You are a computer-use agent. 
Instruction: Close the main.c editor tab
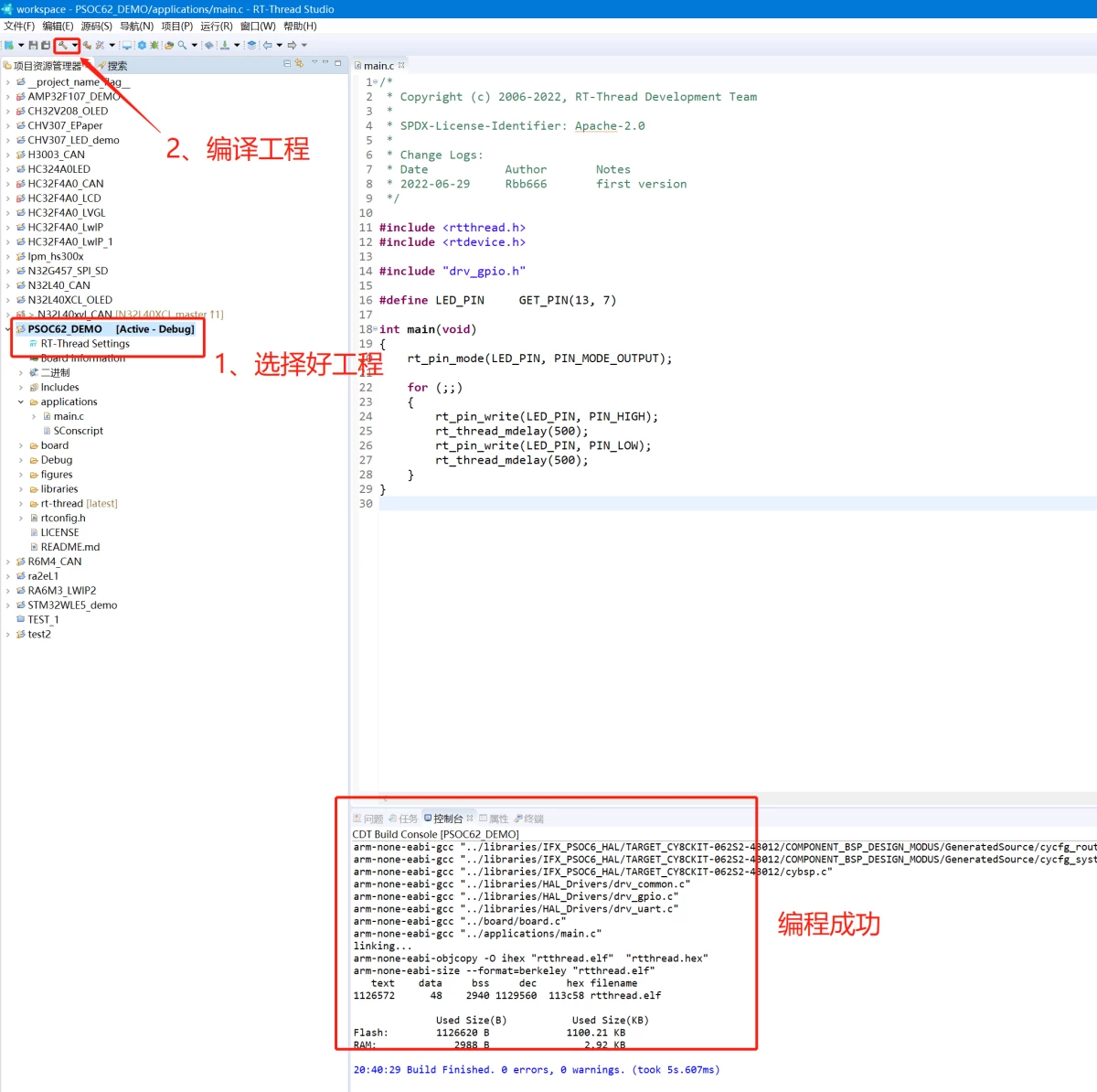click(x=401, y=65)
